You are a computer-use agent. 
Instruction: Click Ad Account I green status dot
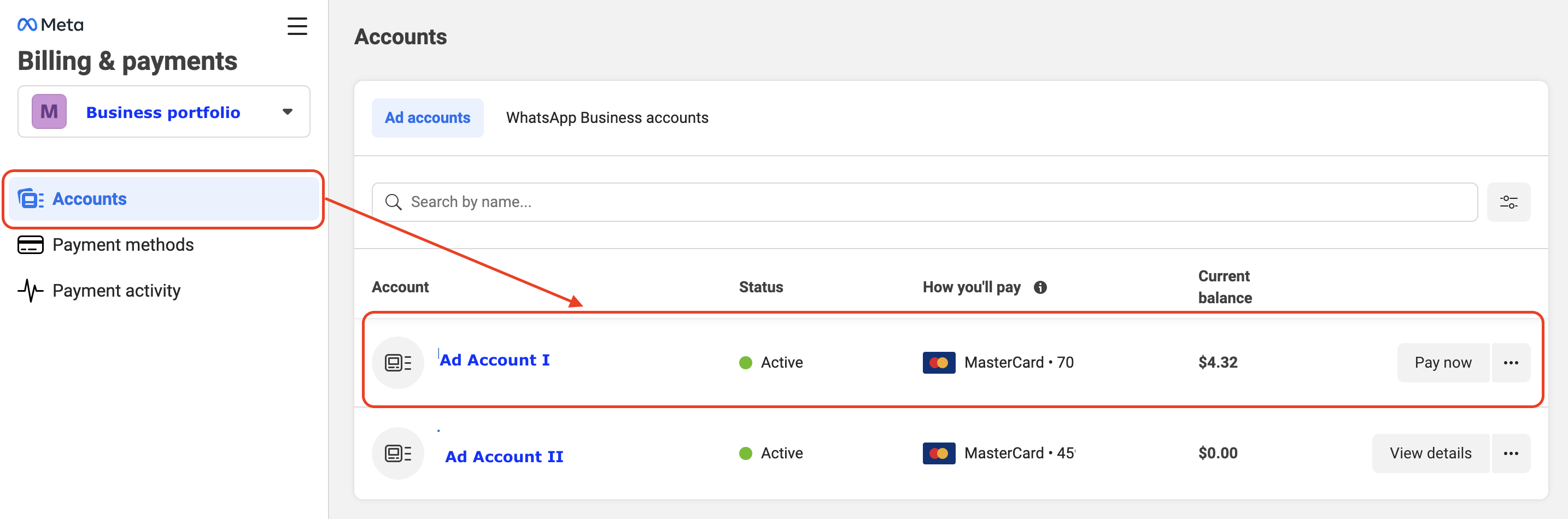(745, 363)
